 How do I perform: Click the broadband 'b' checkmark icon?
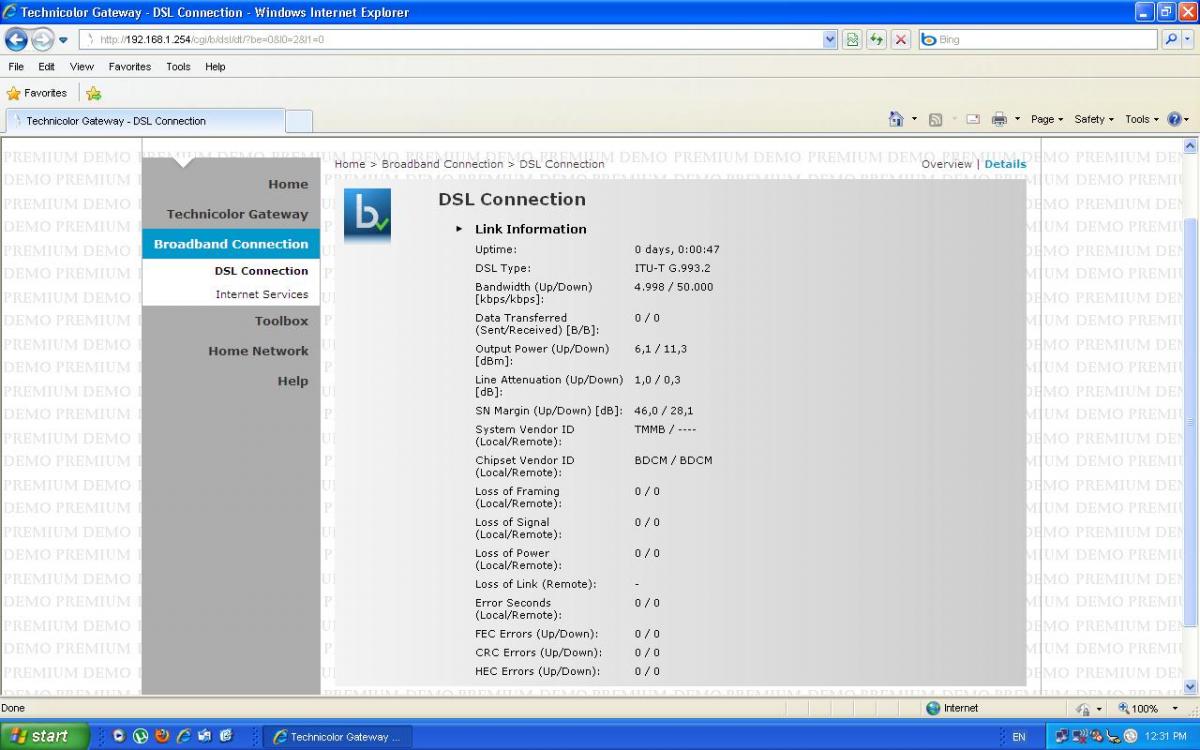(367, 214)
